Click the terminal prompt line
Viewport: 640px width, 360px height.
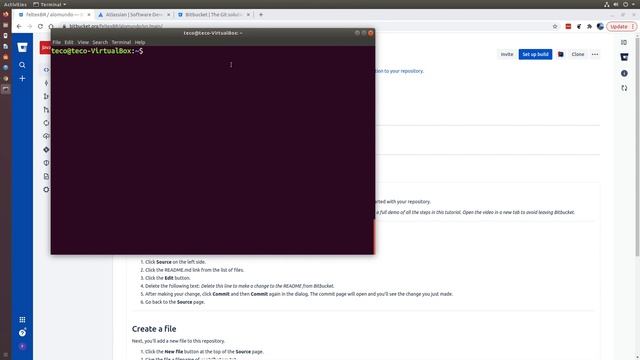[97, 51]
